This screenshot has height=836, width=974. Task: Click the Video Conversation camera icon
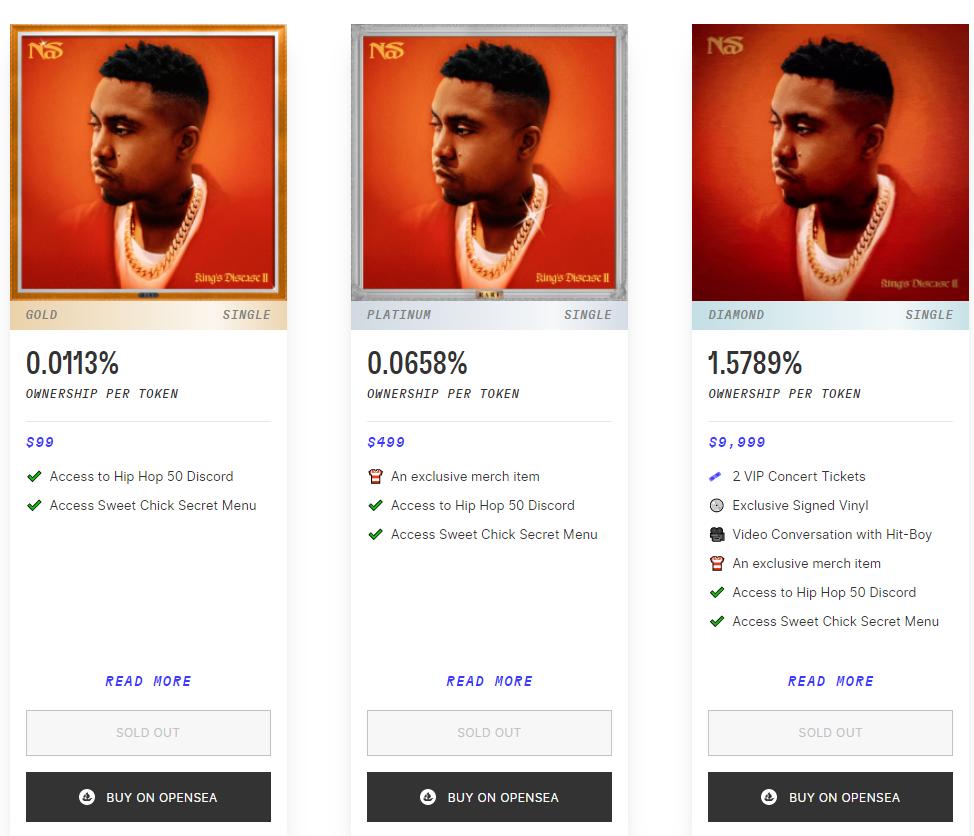(x=716, y=534)
